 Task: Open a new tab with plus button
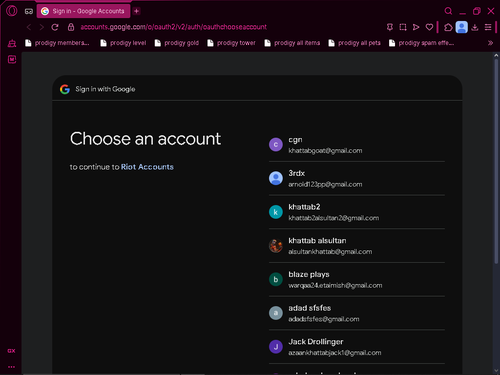pos(136,11)
